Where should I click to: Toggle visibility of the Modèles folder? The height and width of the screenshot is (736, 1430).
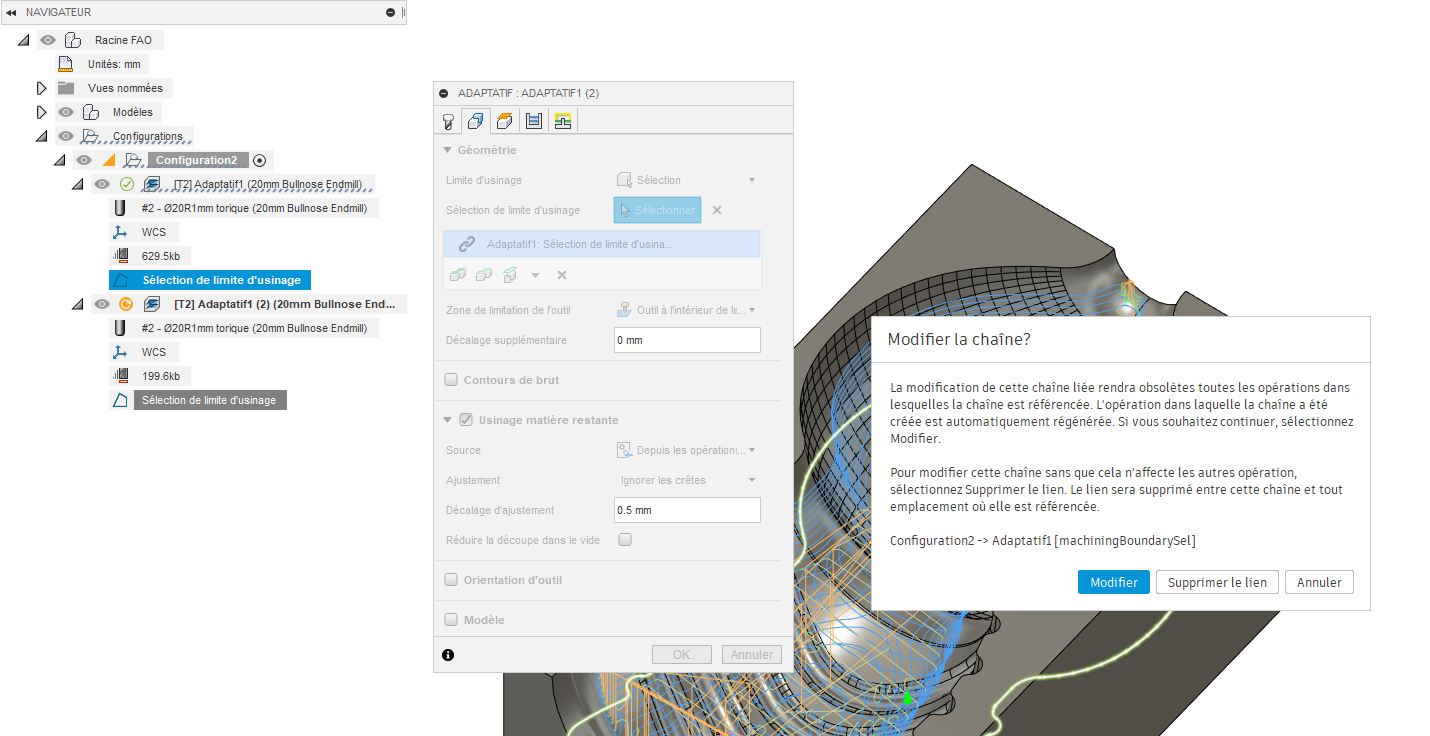(66, 112)
